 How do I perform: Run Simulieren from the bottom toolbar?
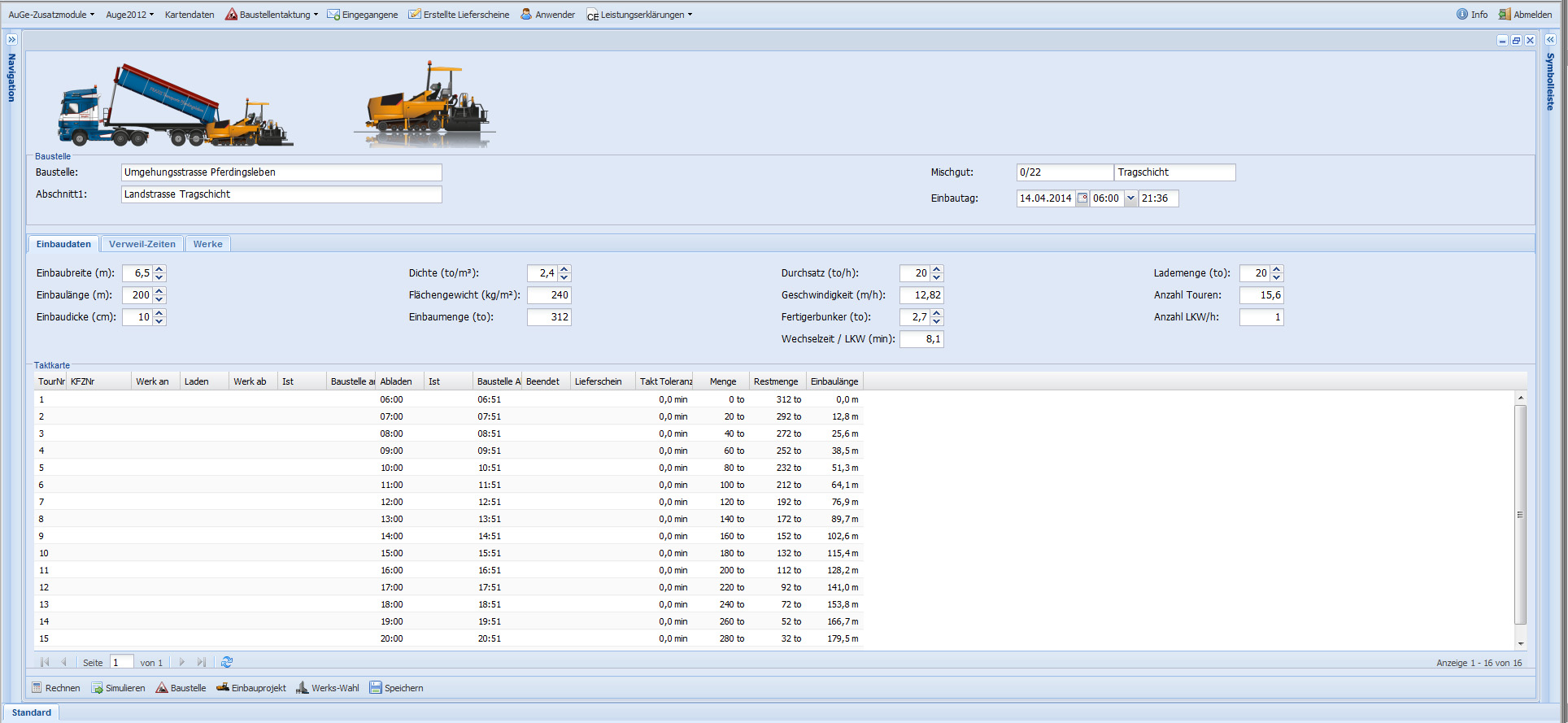click(118, 688)
